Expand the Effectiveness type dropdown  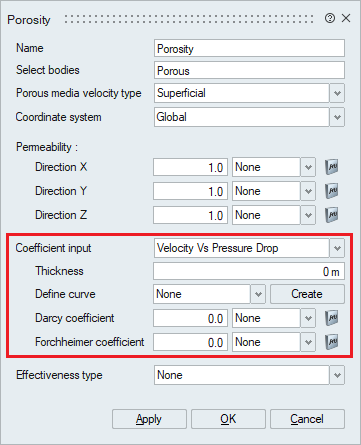point(337,375)
